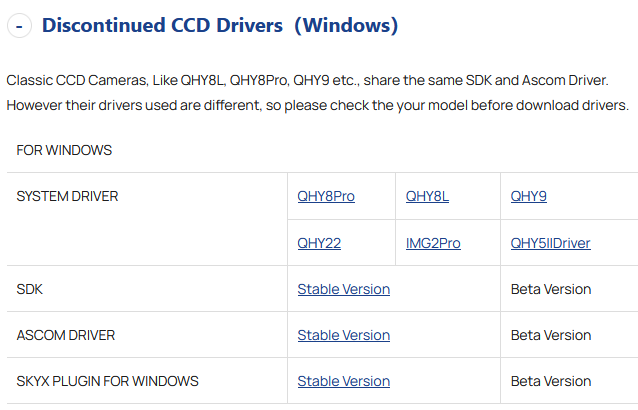The width and height of the screenshot is (638, 410).
Task: Download ASCOM Driver Stable Version
Action: (x=343, y=335)
